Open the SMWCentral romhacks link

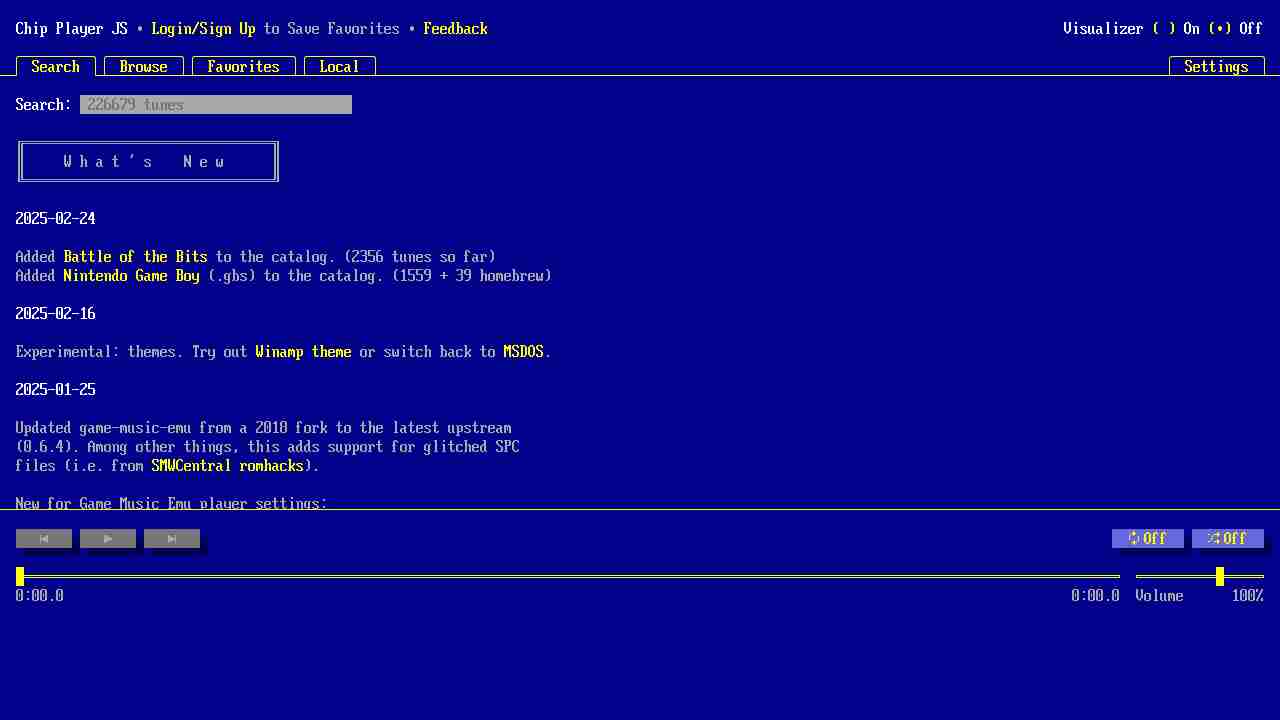pos(228,466)
